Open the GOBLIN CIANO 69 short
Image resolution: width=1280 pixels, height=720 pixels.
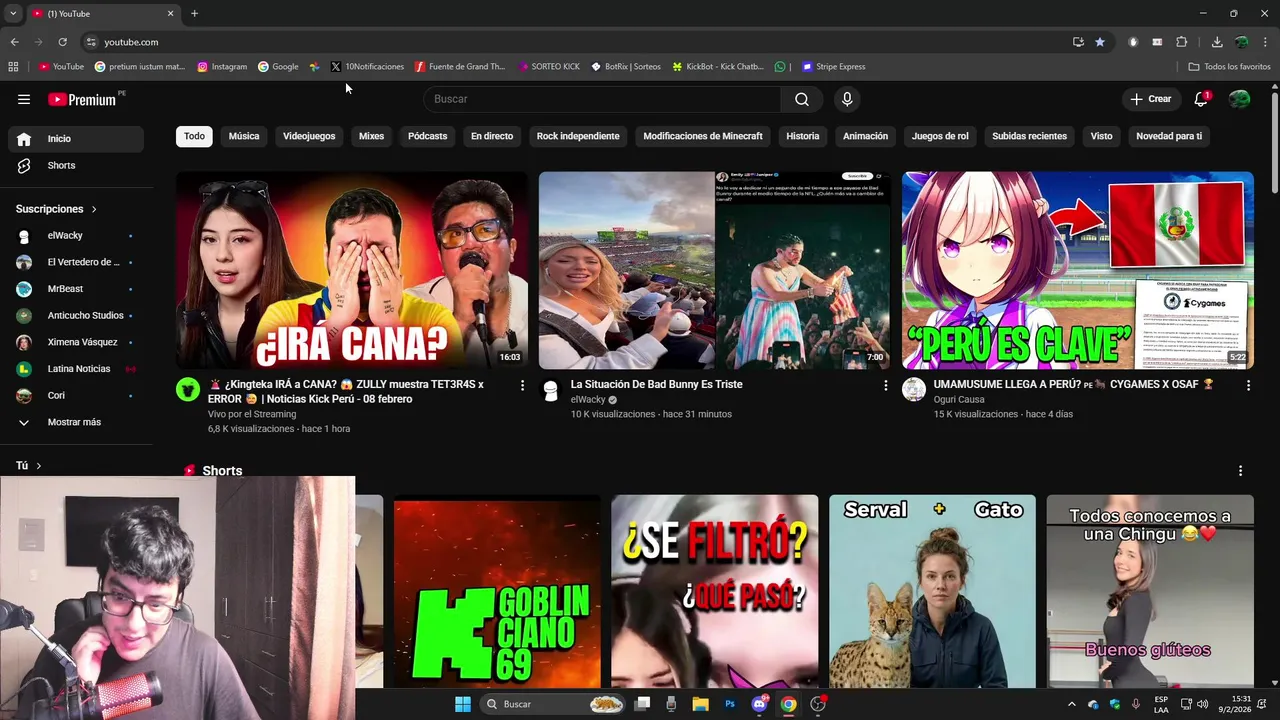[x=497, y=591]
